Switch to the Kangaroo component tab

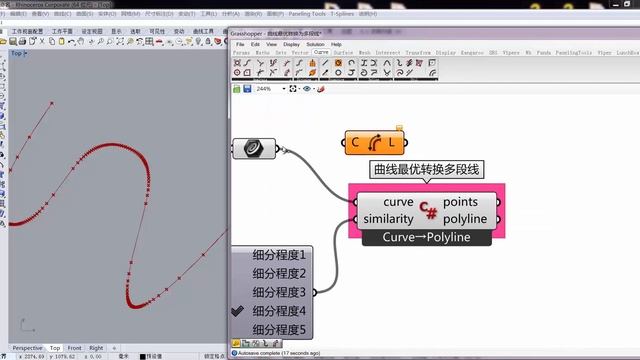click(x=472, y=53)
